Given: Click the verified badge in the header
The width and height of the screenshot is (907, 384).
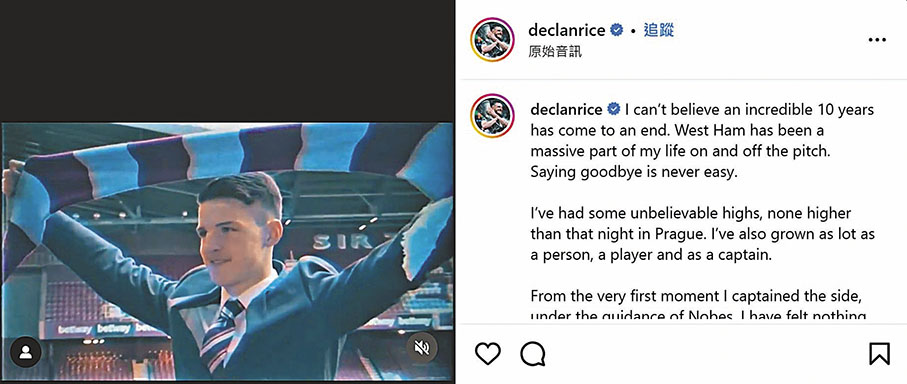Looking at the screenshot, I should pos(617,30).
